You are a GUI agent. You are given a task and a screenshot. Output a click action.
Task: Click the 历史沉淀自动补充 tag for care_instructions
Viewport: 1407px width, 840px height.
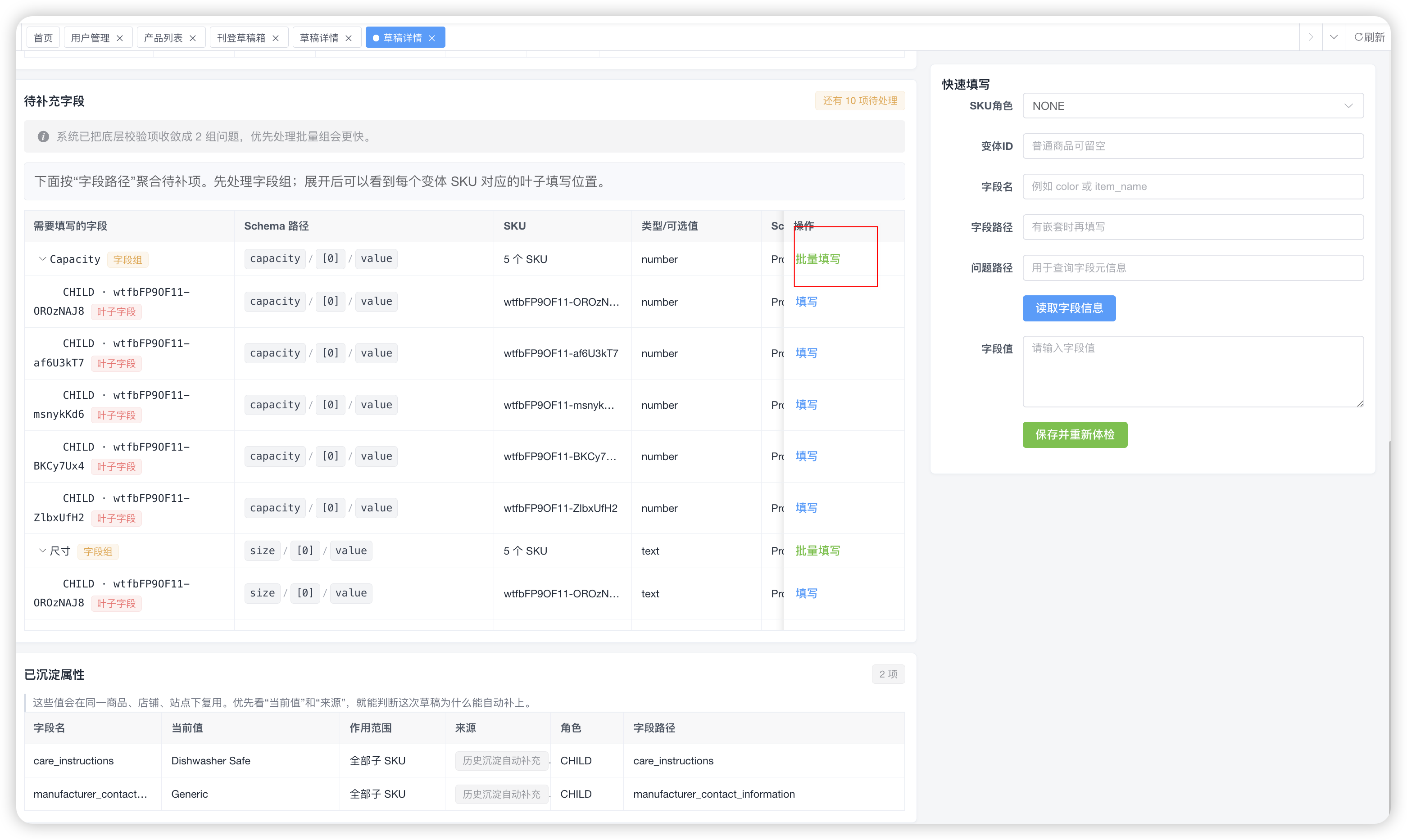point(501,761)
